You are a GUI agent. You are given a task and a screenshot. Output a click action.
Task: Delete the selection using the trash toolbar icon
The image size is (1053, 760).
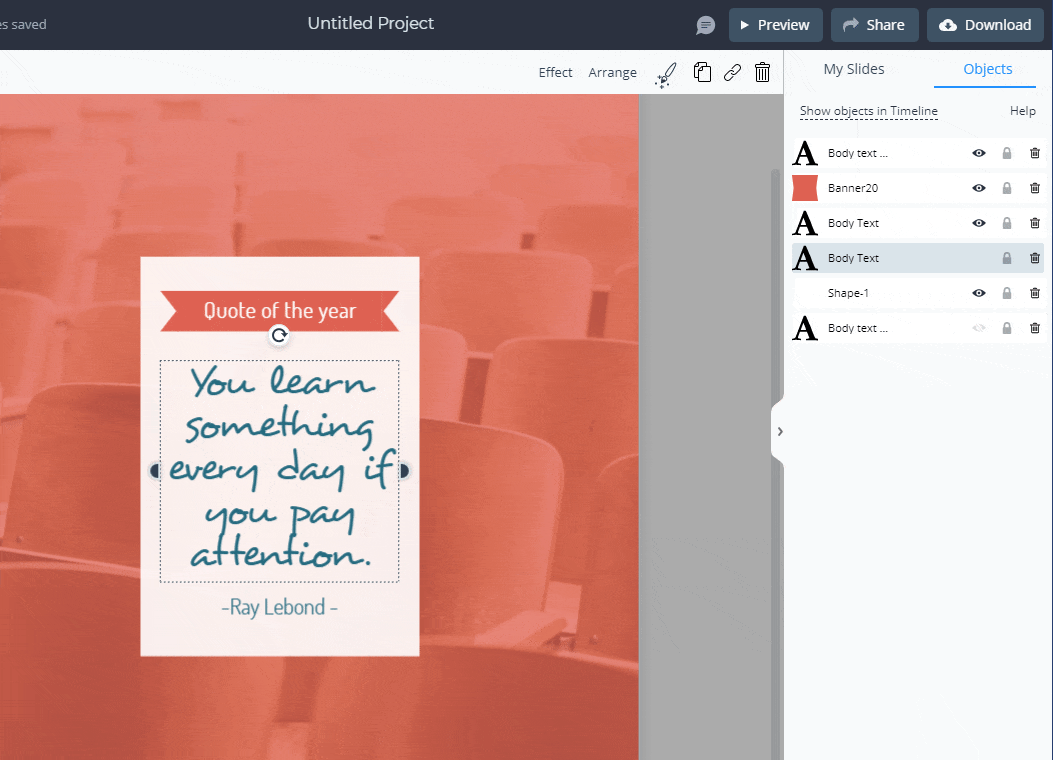coord(762,72)
